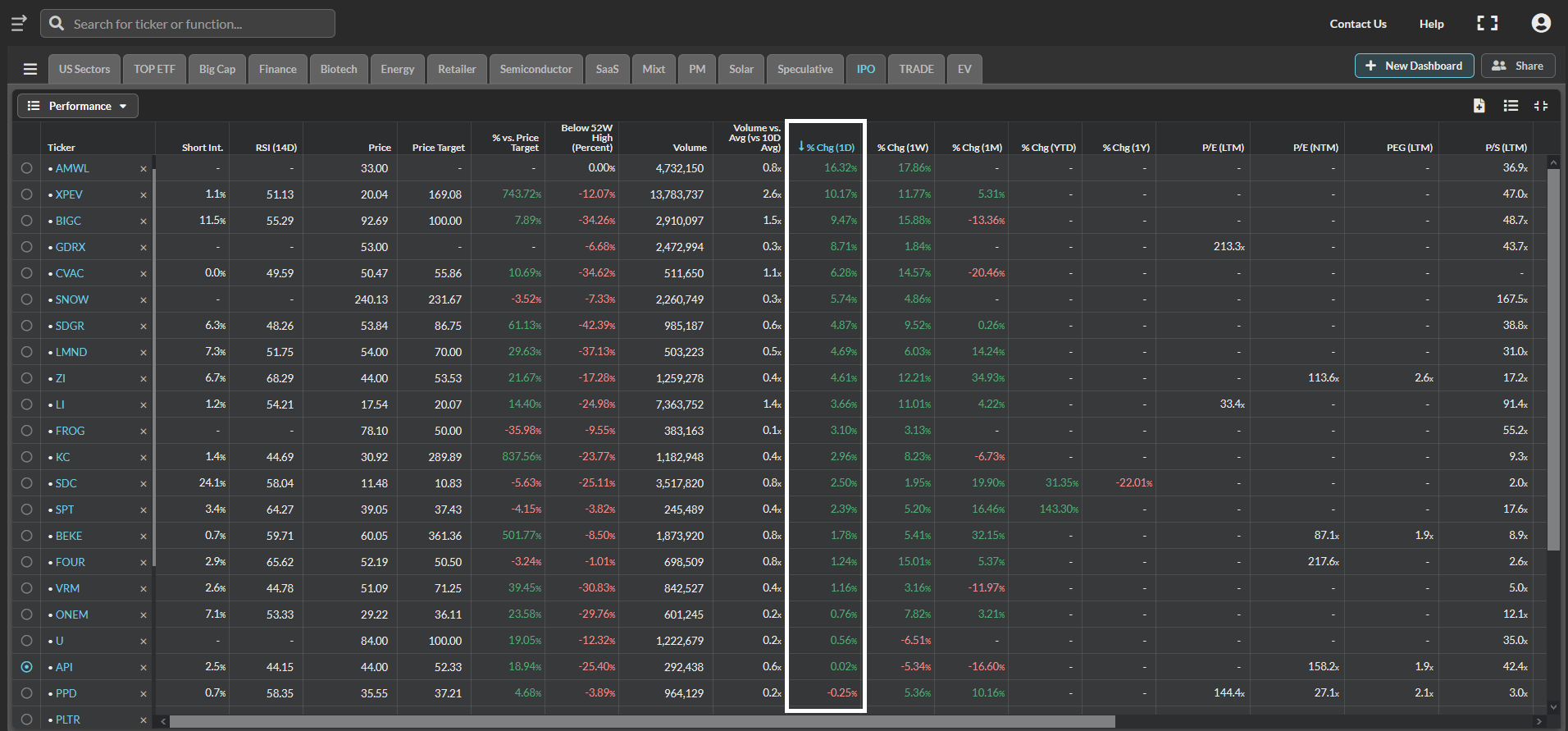Click the hamburger menu beside US Sectors
1568x731 pixels.
pyautogui.click(x=30, y=69)
